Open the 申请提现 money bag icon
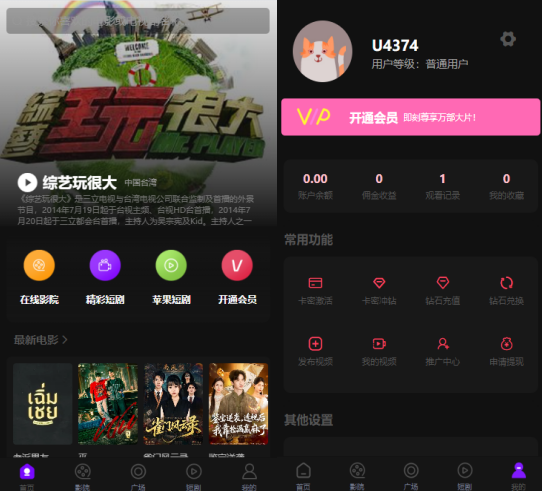Image resolution: width=542 pixels, height=491 pixels. (x=506, y=344)
